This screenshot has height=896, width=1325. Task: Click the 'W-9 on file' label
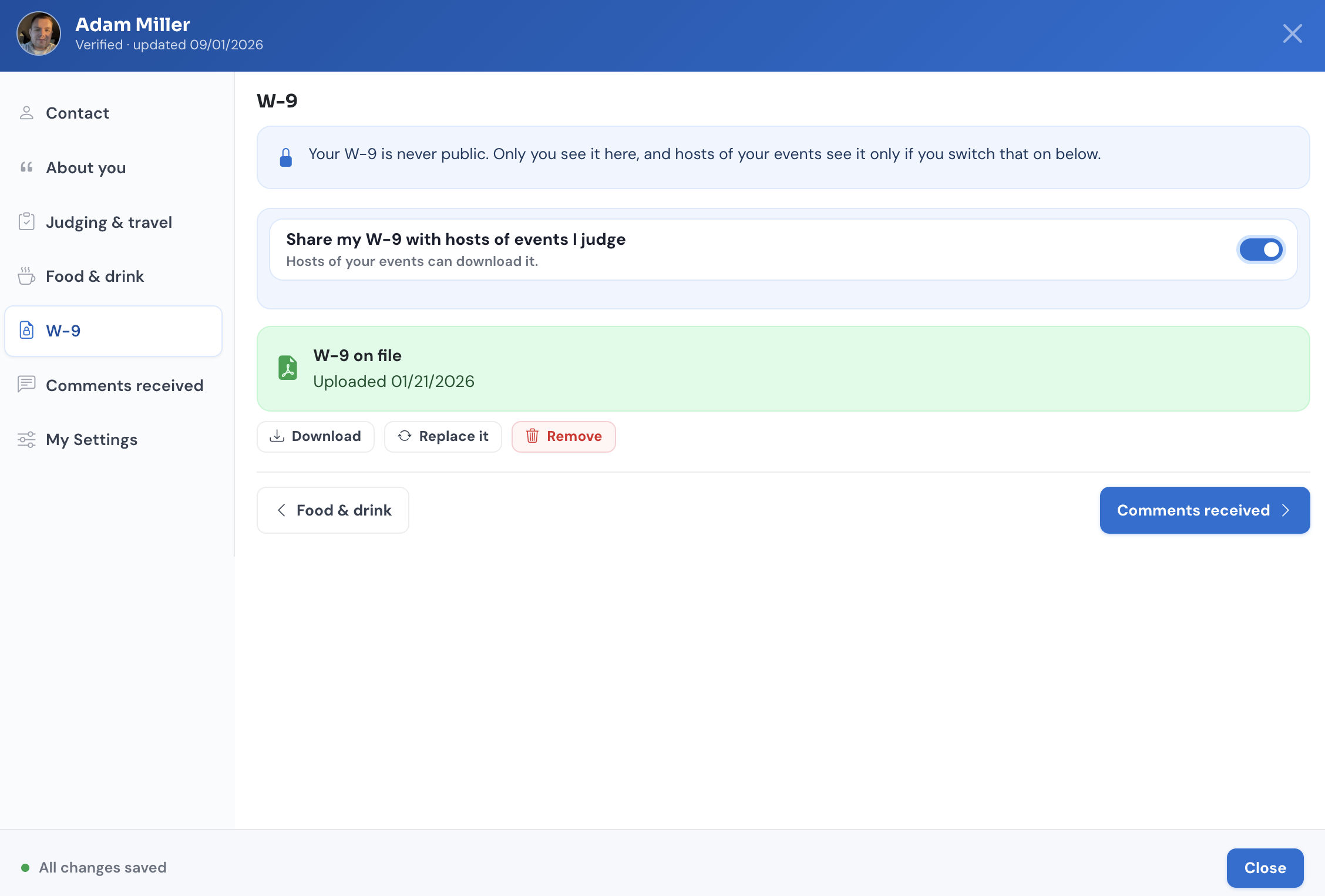[357, 355]
